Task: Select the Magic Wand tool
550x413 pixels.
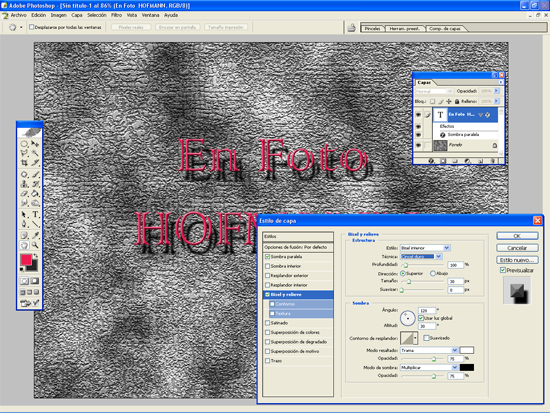Action: pos(35,153)
